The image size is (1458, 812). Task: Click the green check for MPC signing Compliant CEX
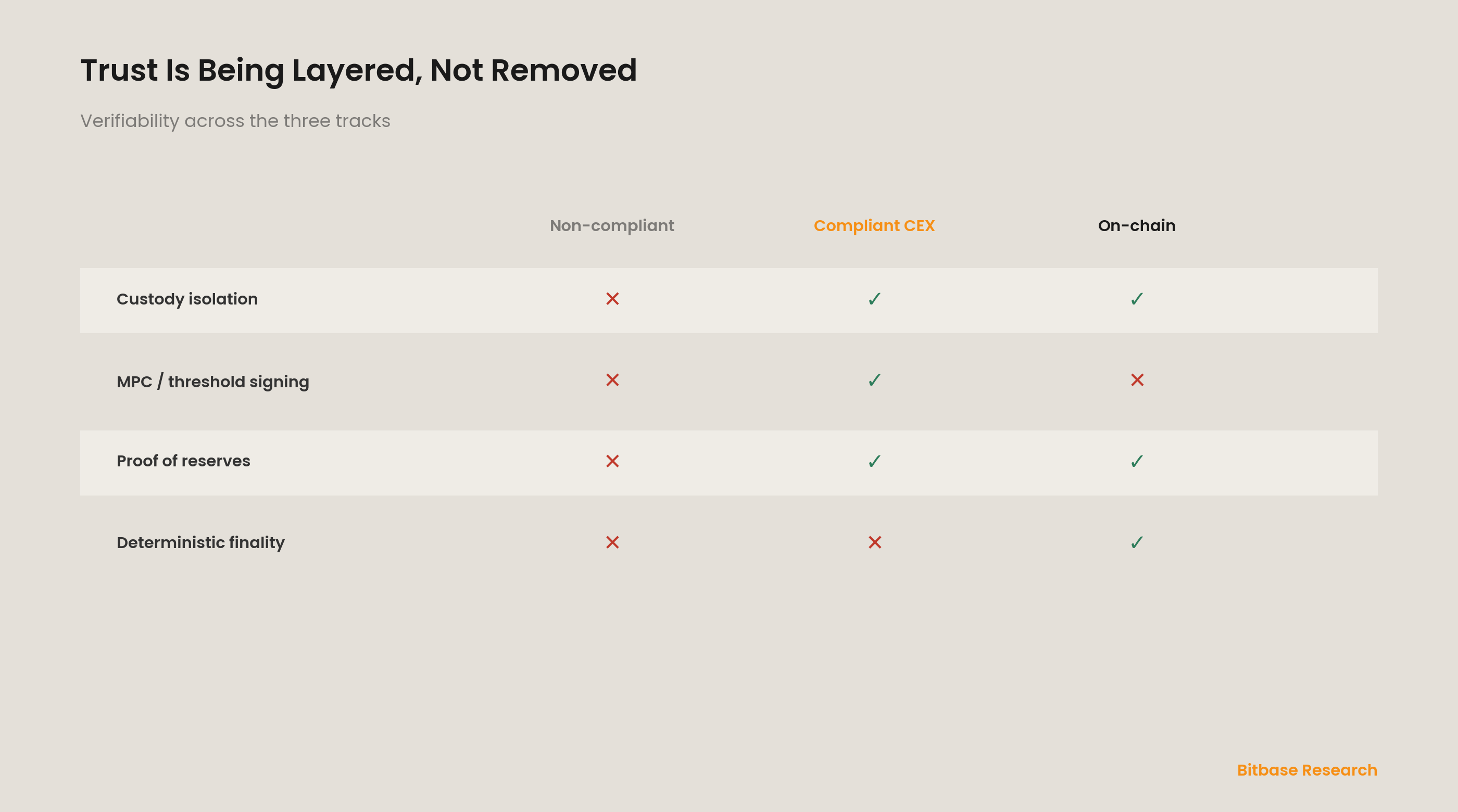coord(874,379)
